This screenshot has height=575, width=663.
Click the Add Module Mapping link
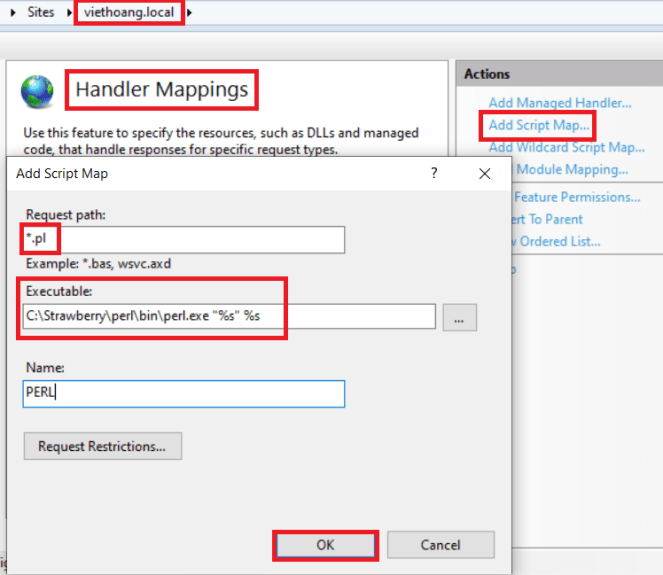coord(566,169)
